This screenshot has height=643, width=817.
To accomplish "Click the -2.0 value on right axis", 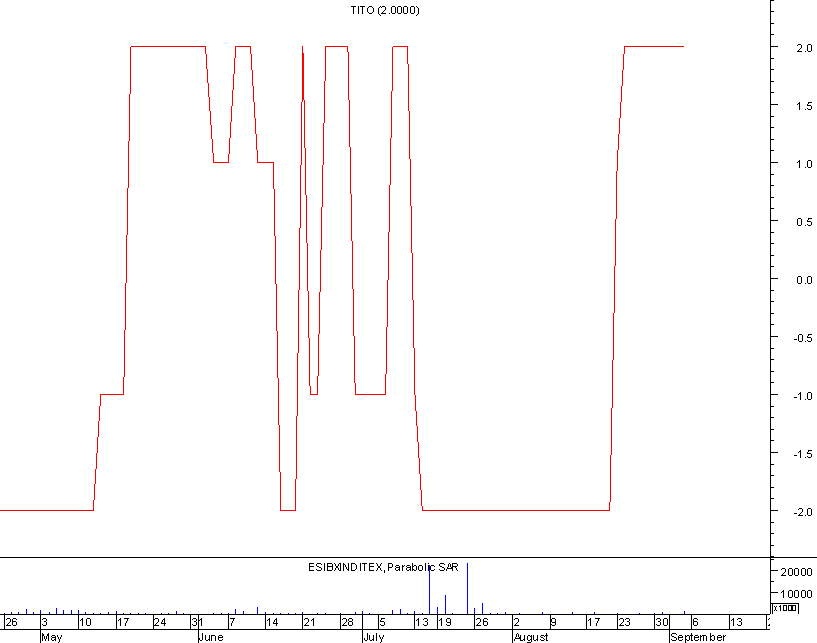I will 802,512.
